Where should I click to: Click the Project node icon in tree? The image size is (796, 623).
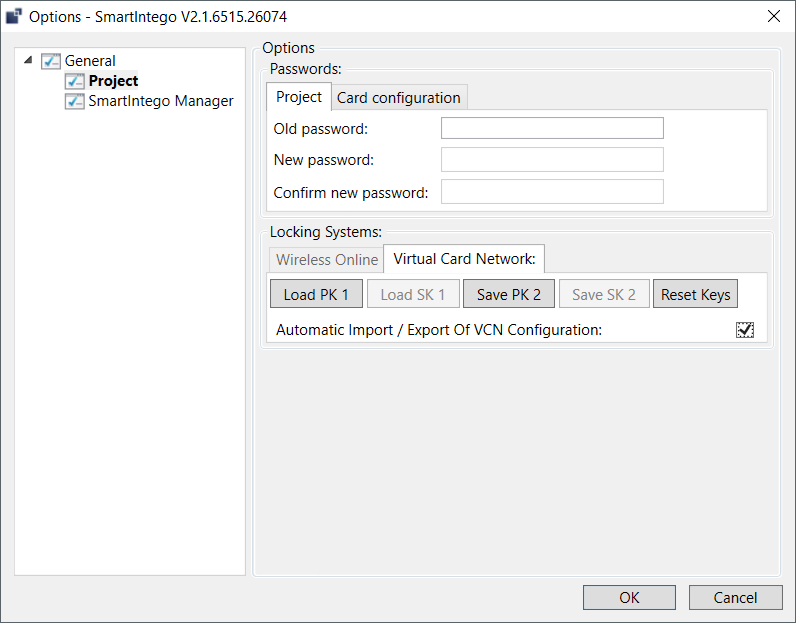[75, 81]
